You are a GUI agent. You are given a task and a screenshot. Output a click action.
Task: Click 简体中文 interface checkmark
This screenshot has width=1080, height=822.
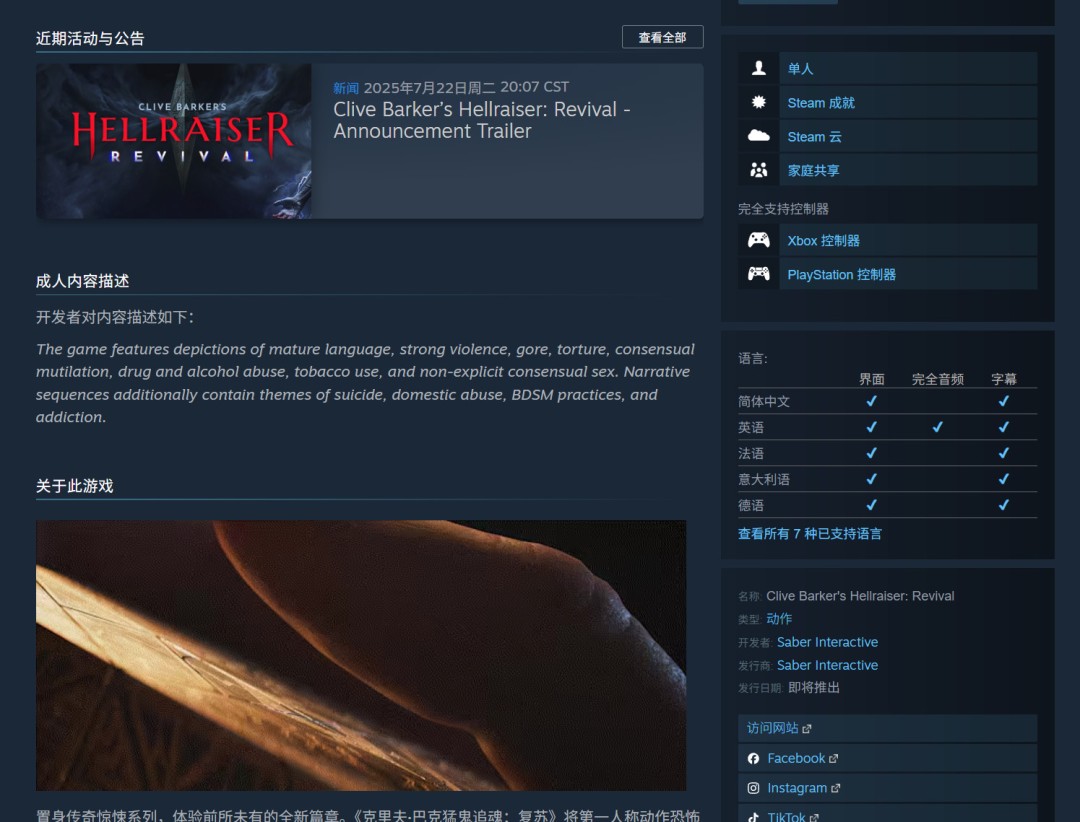[x=871, y=401]
